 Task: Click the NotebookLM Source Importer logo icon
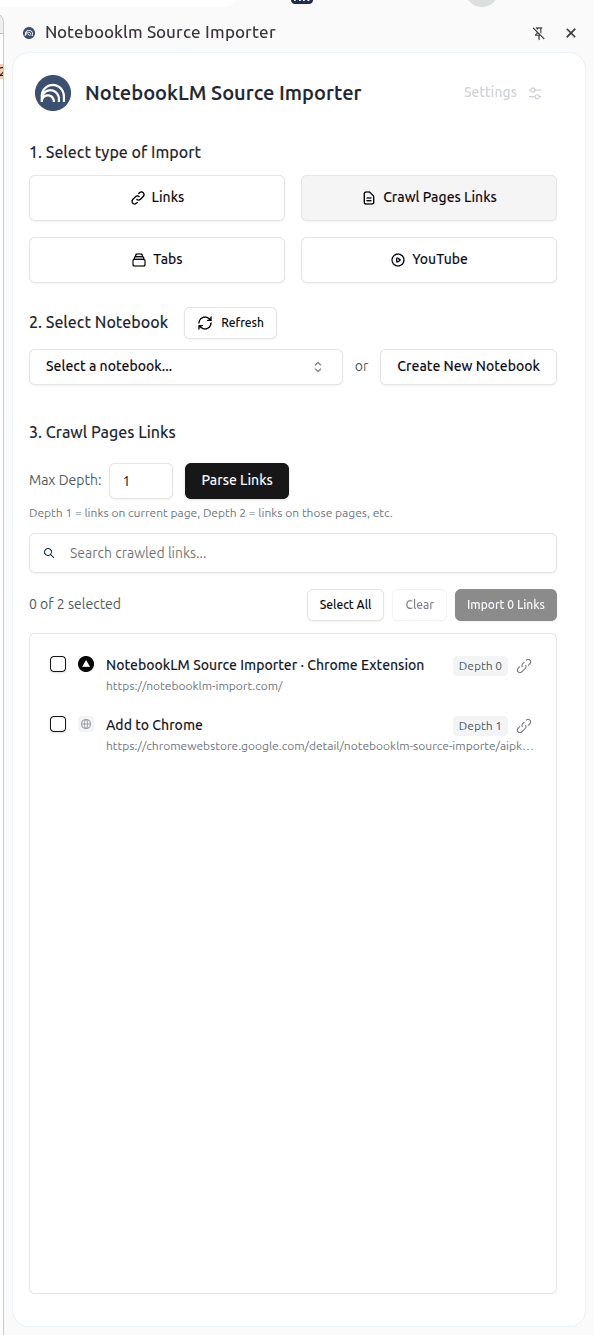52,93
